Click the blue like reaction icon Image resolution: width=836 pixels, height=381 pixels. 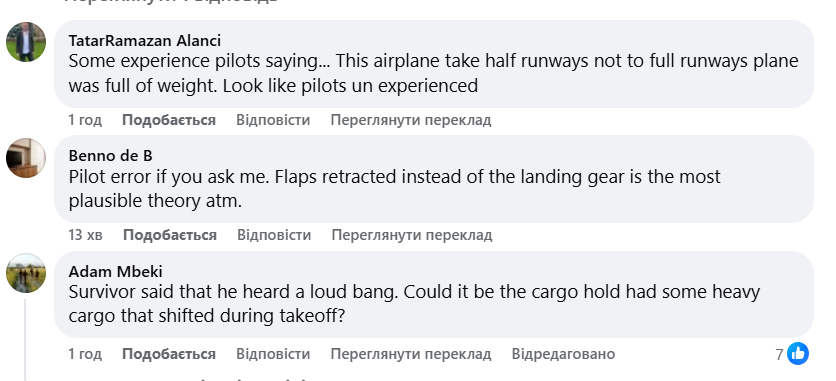click(798, 354)
